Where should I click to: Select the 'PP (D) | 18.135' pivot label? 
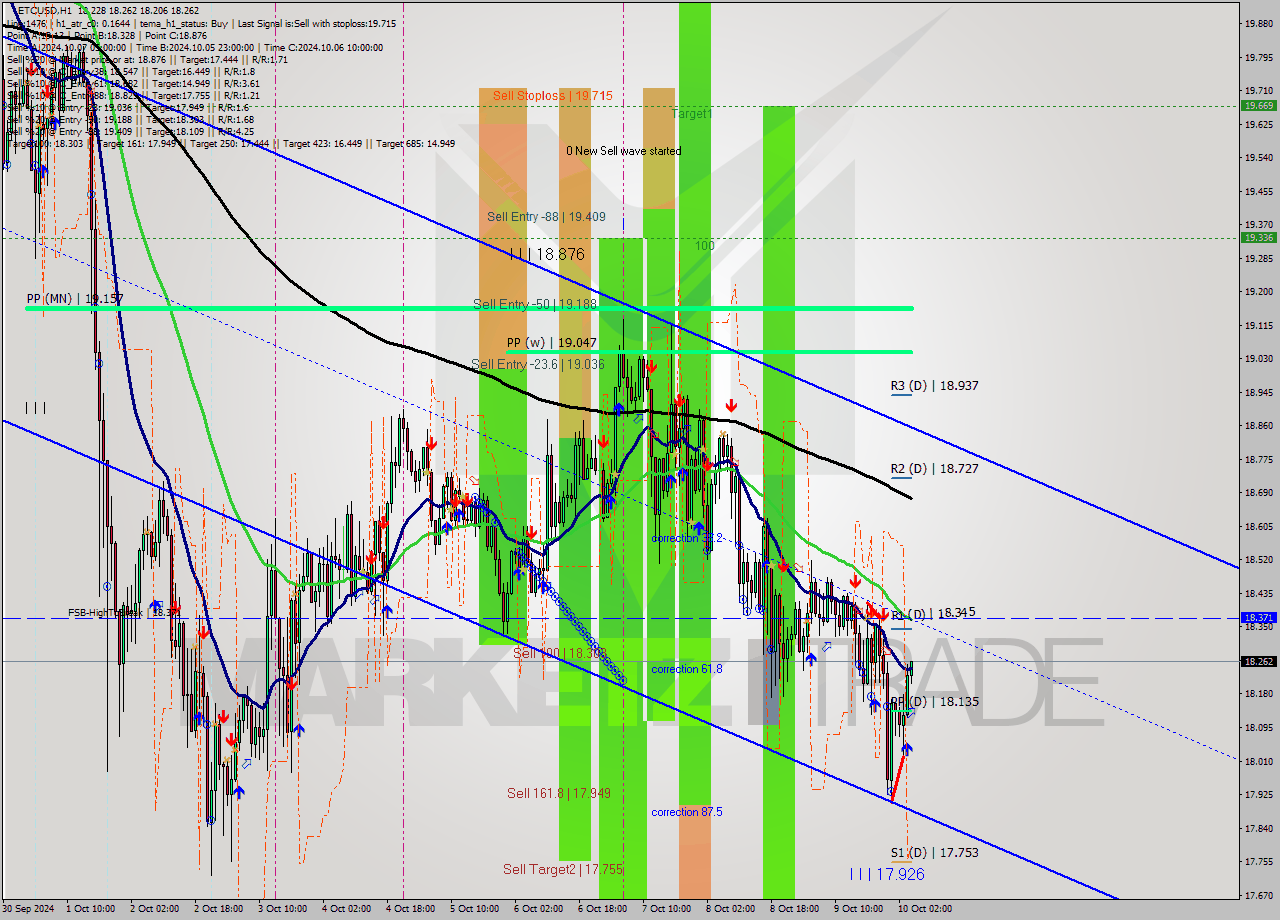(x=934, y=702)
